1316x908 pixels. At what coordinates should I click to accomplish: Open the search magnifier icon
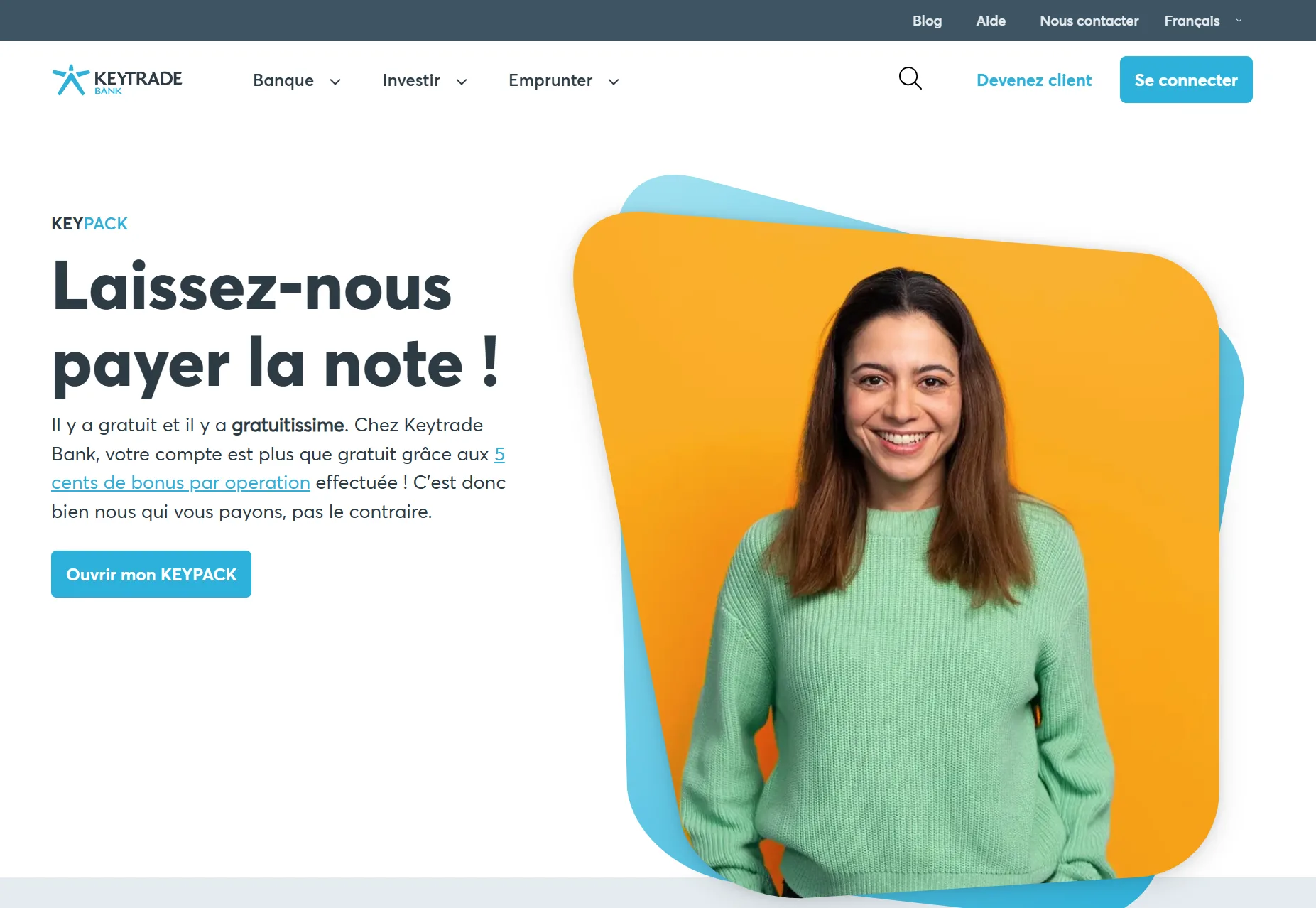(x=910, y=79)
